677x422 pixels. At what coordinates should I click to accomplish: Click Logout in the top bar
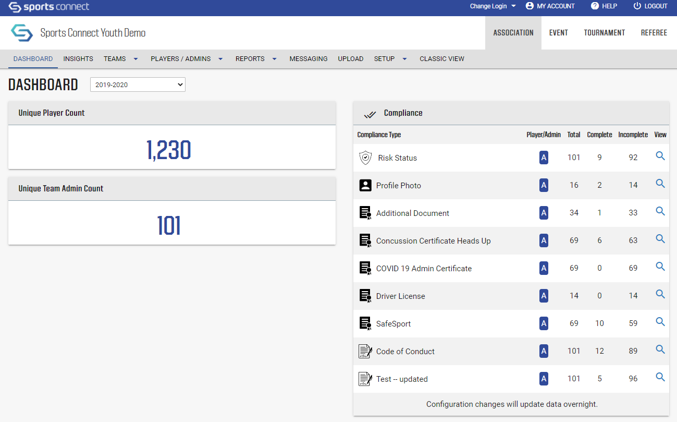point(650,6)
